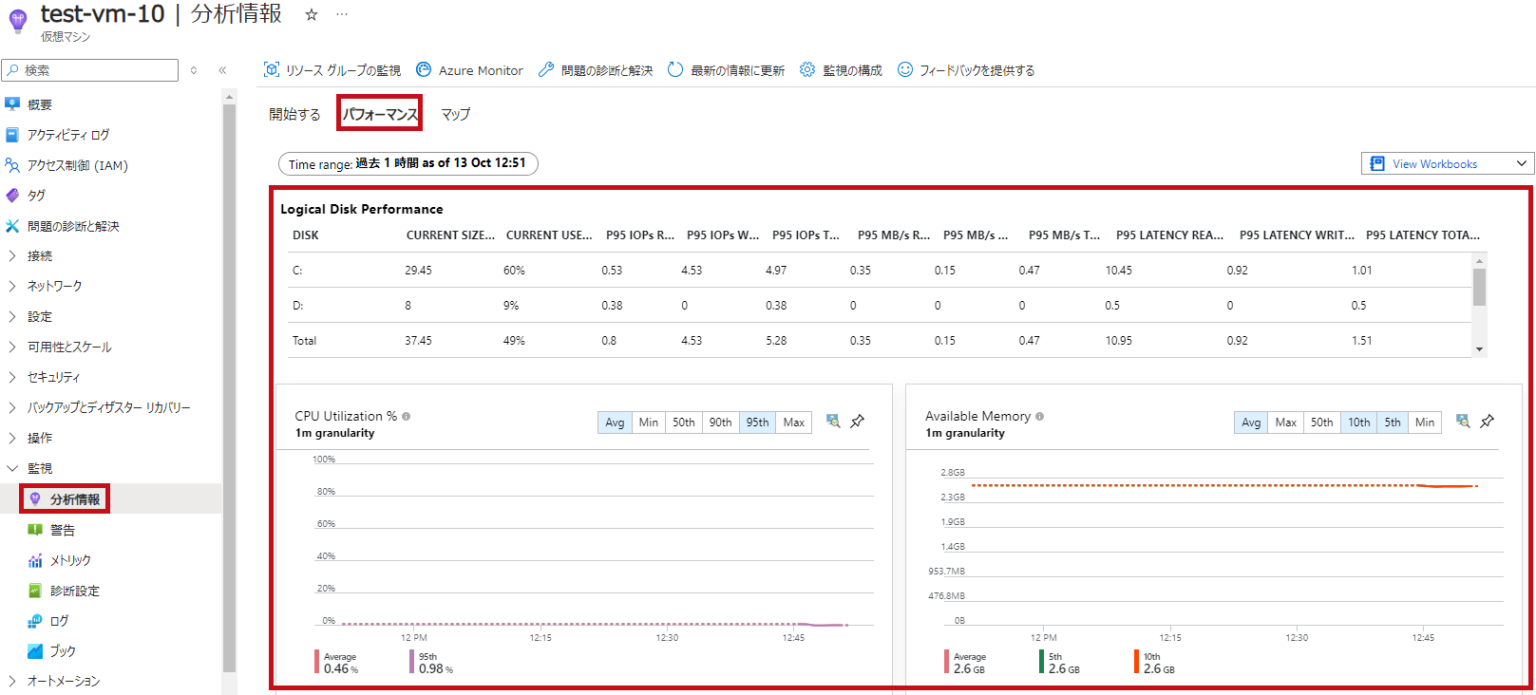Click the machine health magnifier icon on CPU chart

pyautogui.click(x=833, y=421)
